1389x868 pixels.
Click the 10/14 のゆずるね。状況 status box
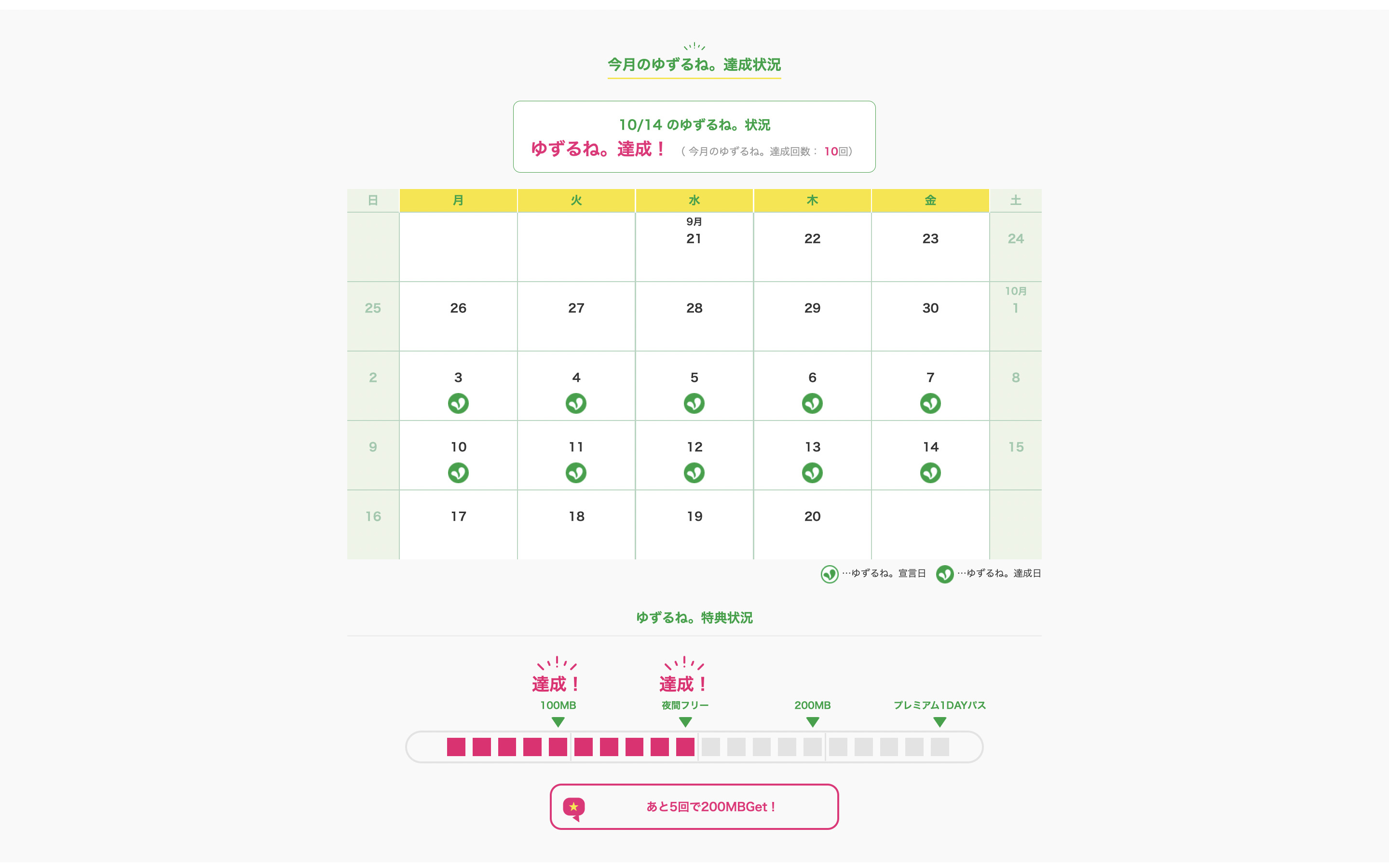(x=694, y=136)
